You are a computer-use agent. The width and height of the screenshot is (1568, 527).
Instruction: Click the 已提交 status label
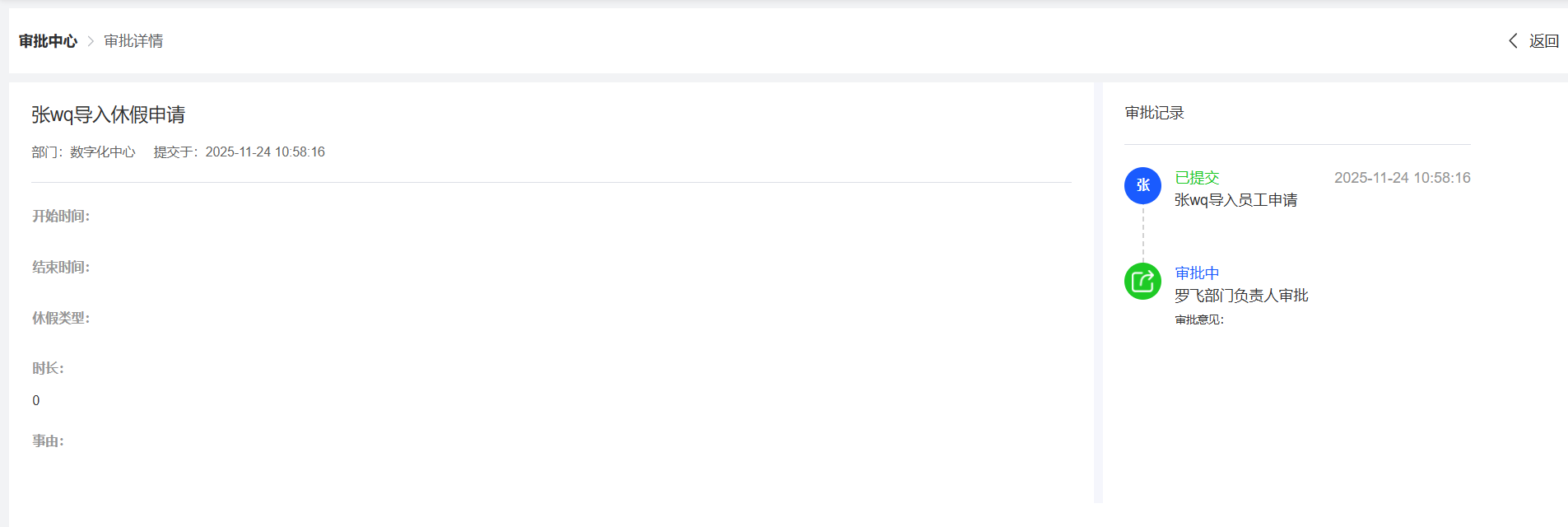pos(1197,178)
